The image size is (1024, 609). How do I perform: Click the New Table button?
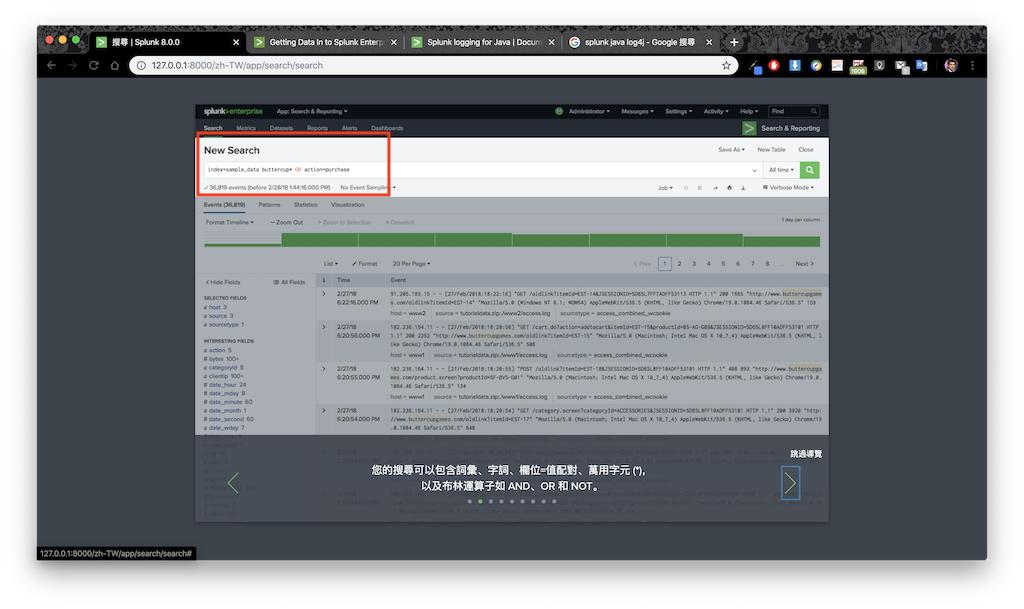[771, 150]
